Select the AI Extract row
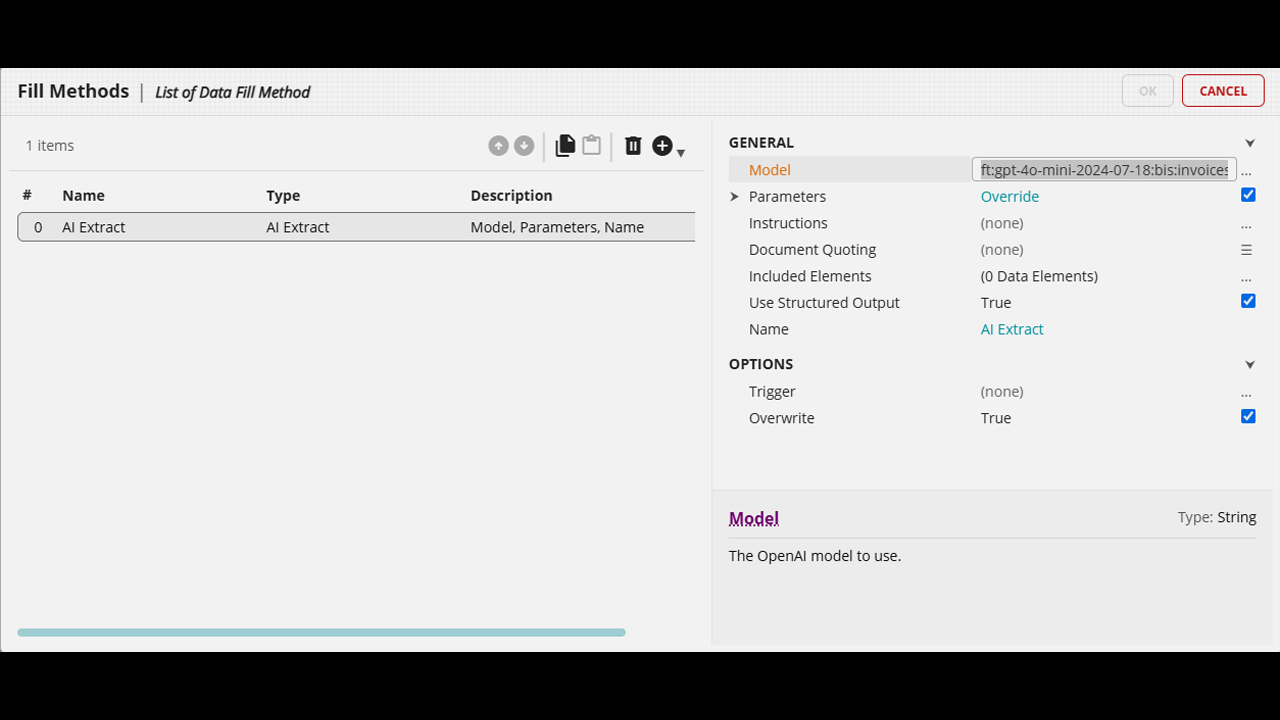 pos(356,227)
